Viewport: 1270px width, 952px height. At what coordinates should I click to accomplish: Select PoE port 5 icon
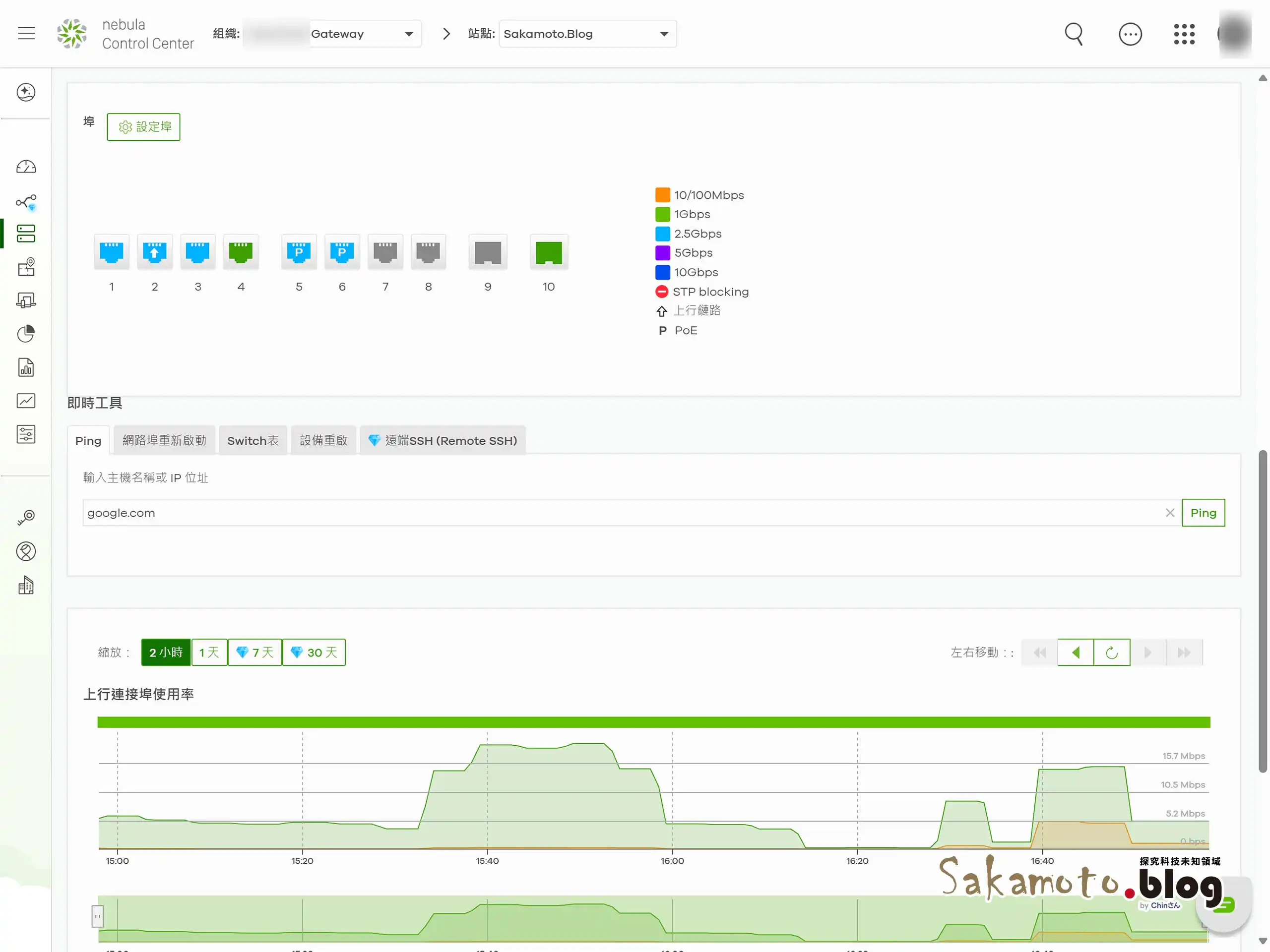(x=299, y=252)
